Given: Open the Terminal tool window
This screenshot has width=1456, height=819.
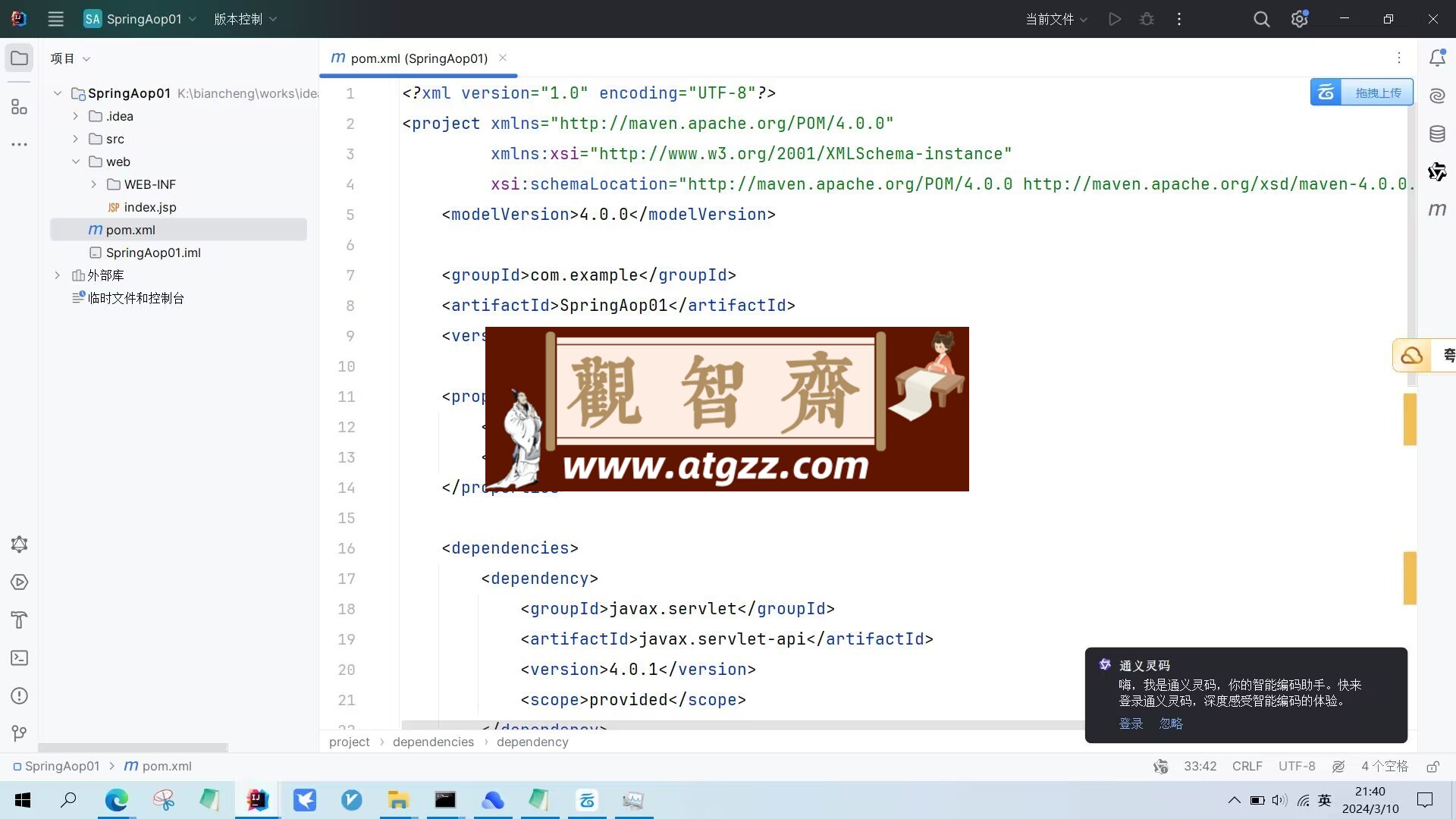Looking at the screenshot, I should pos(19,657).
